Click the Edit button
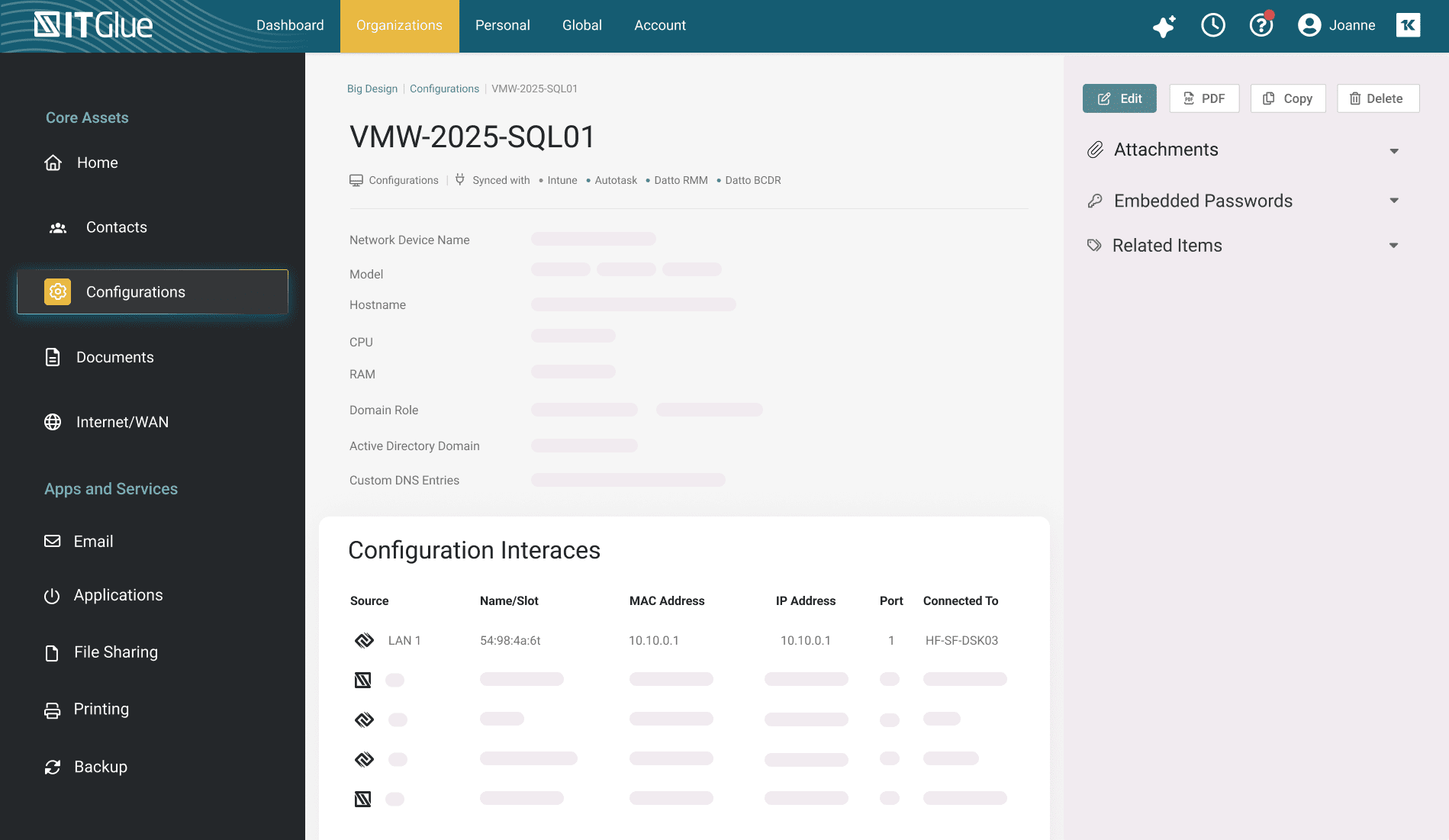Viewport: 1449px width, 840px height. coord(1119,98)
